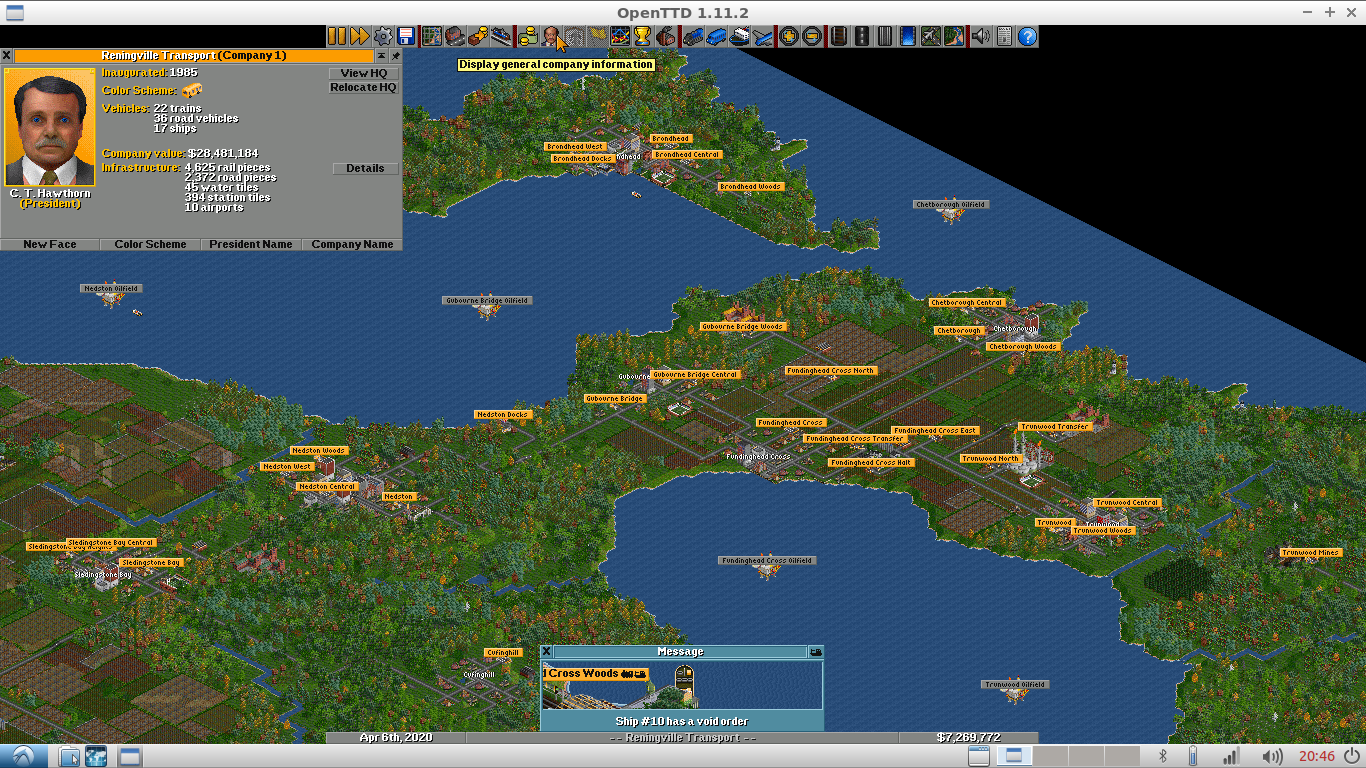Open waterways construction tool
Viewport: 1366px width, 768px height.
908,36
